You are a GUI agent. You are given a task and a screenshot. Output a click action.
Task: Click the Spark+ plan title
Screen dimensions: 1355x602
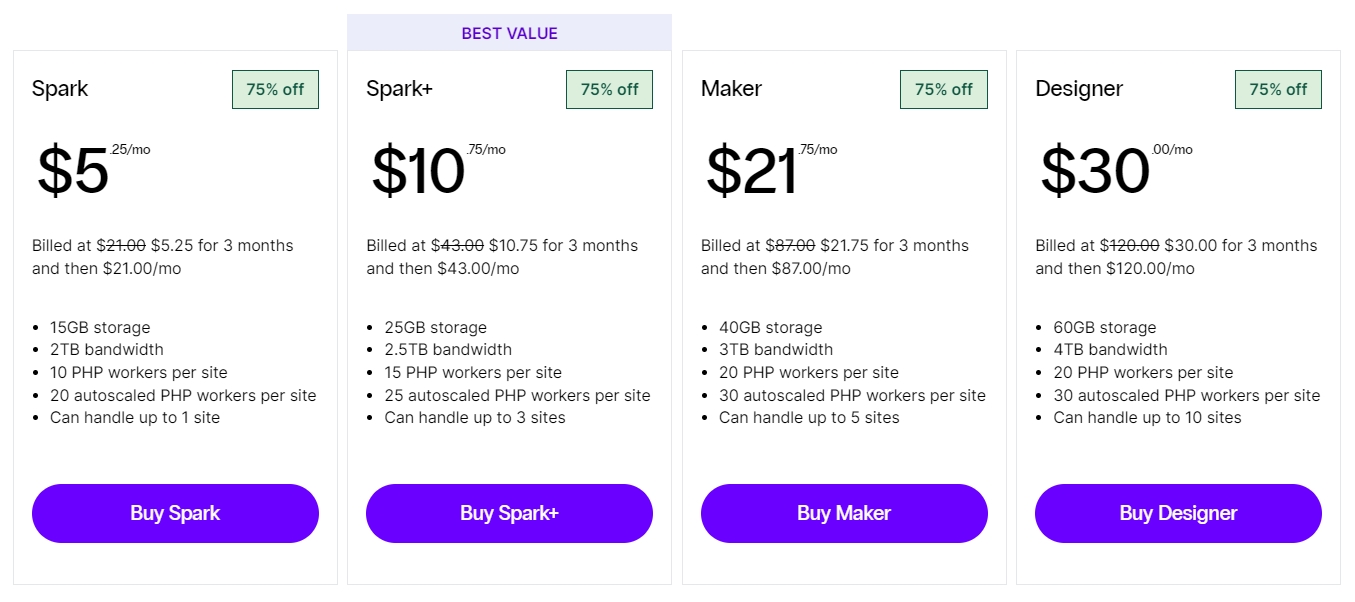pos(399,89)
